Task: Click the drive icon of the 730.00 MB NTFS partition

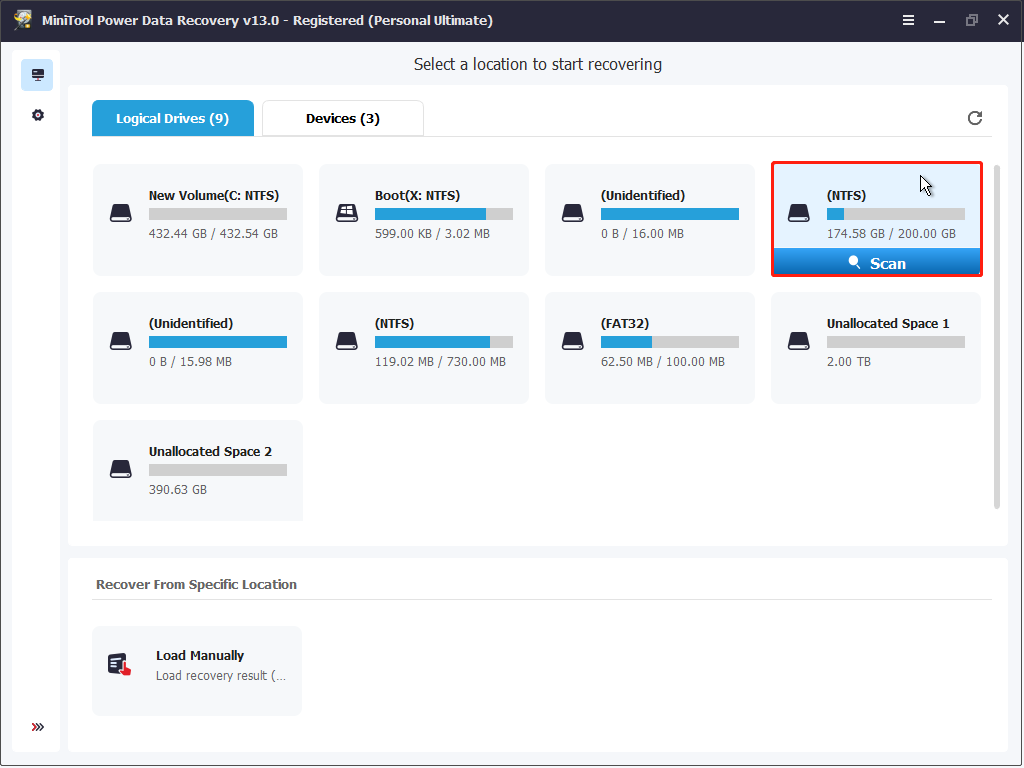Action: coord(347,341)
